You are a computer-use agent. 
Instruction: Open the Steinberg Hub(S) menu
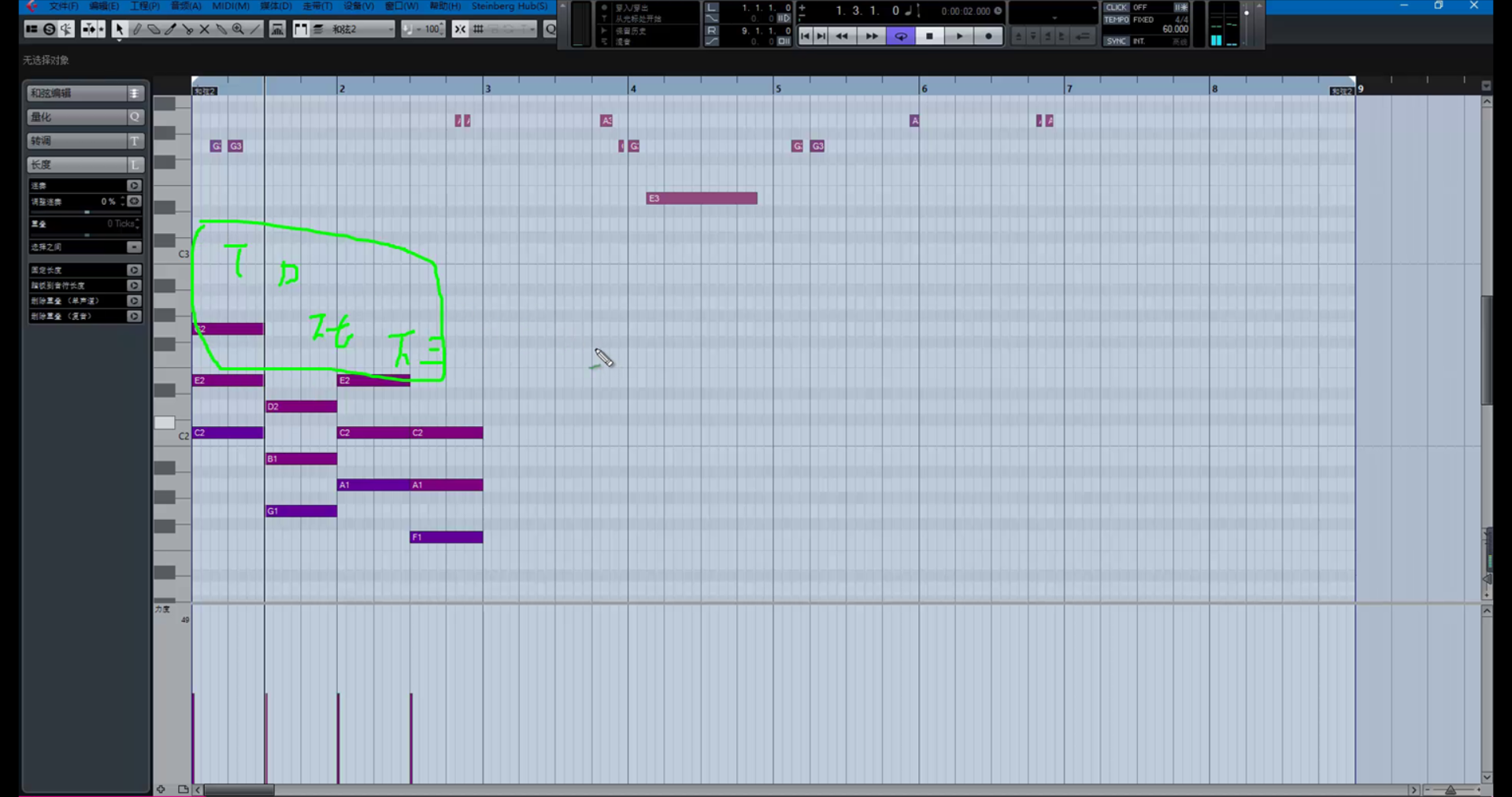point(510,6)
